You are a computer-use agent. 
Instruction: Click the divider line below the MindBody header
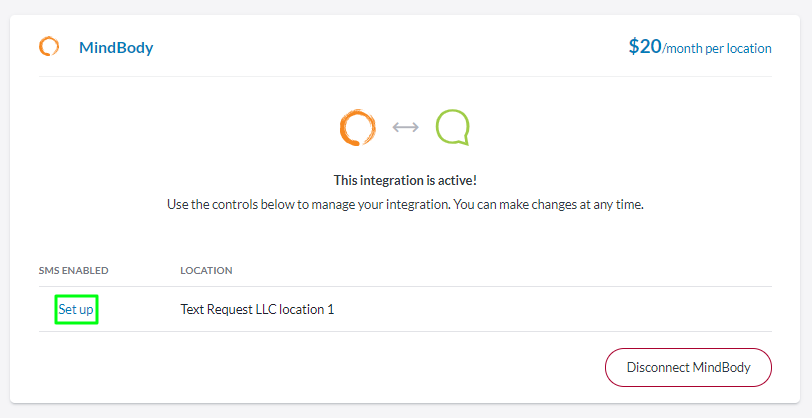pos(405,76)
